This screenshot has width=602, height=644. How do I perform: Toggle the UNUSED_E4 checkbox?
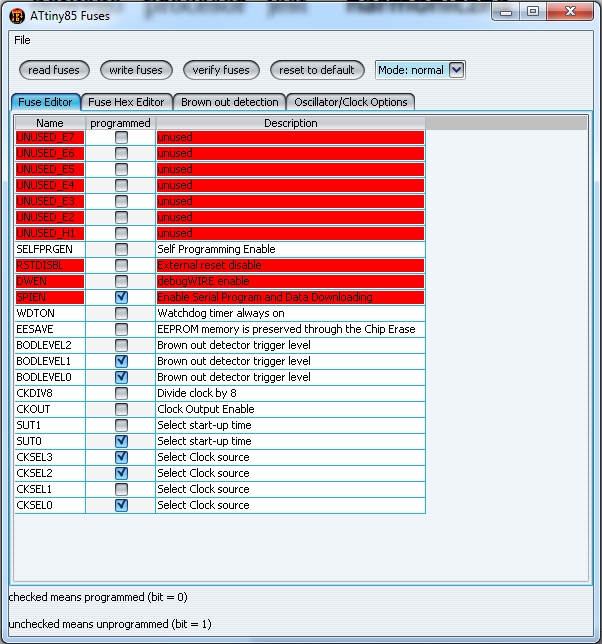coord(121,185)
